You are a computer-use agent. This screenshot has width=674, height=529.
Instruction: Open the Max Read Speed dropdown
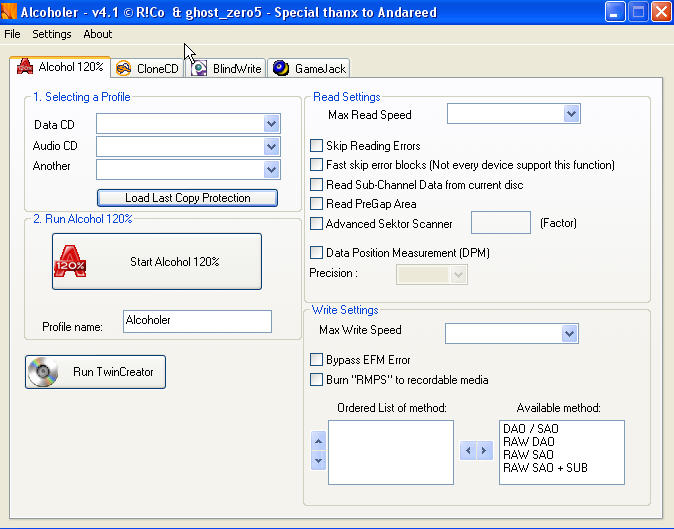click(x=571, y=113)
